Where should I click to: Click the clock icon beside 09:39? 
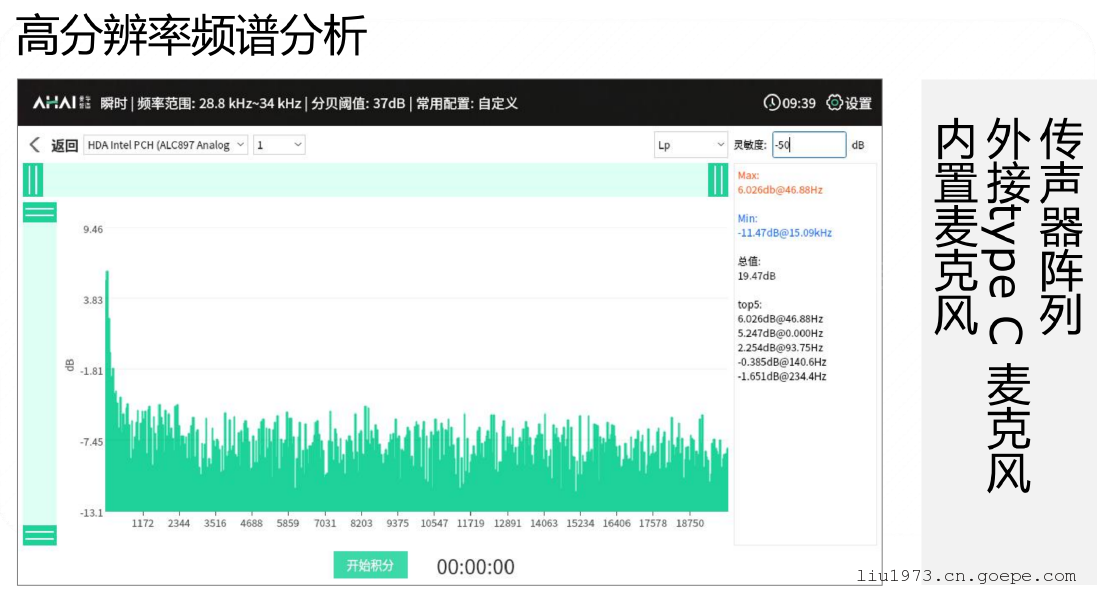point(771,103)
